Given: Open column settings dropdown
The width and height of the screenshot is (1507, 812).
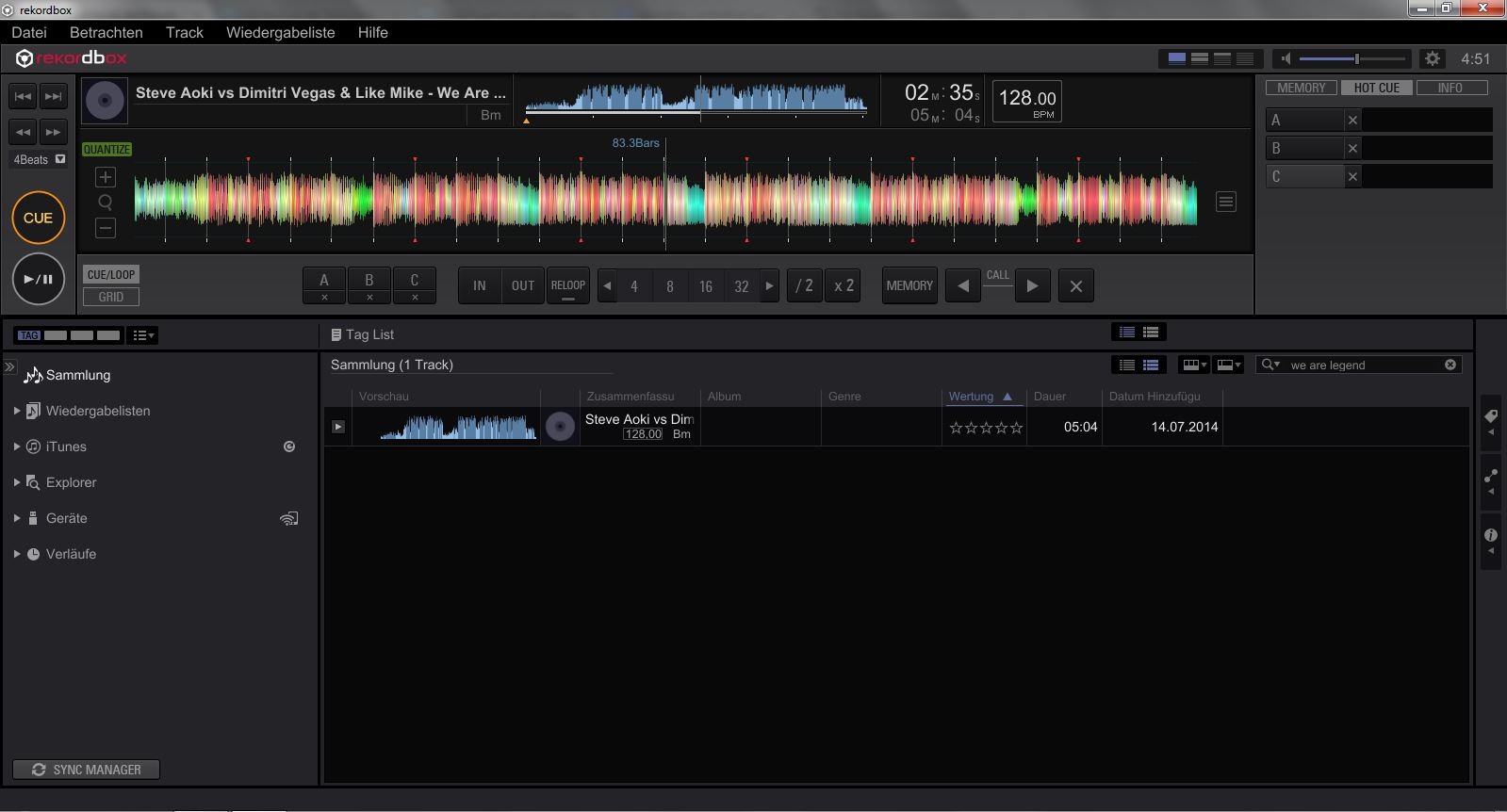Looking at the screenshot, I should 1194,365.
